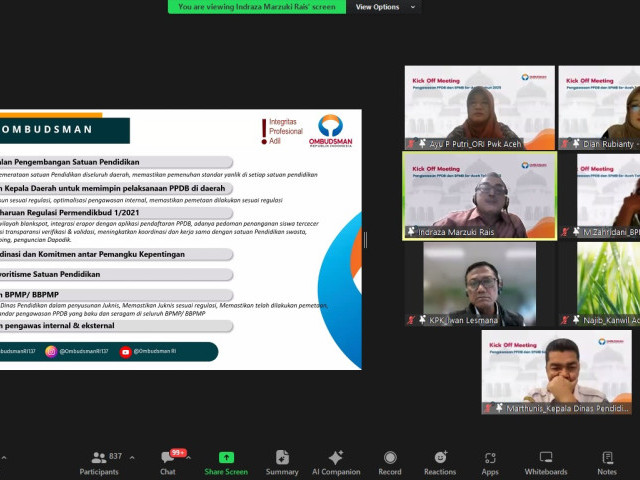This screenshot has height=480, width=640.
Task: Open the Apps panel
Action: (x=490, y=462)
